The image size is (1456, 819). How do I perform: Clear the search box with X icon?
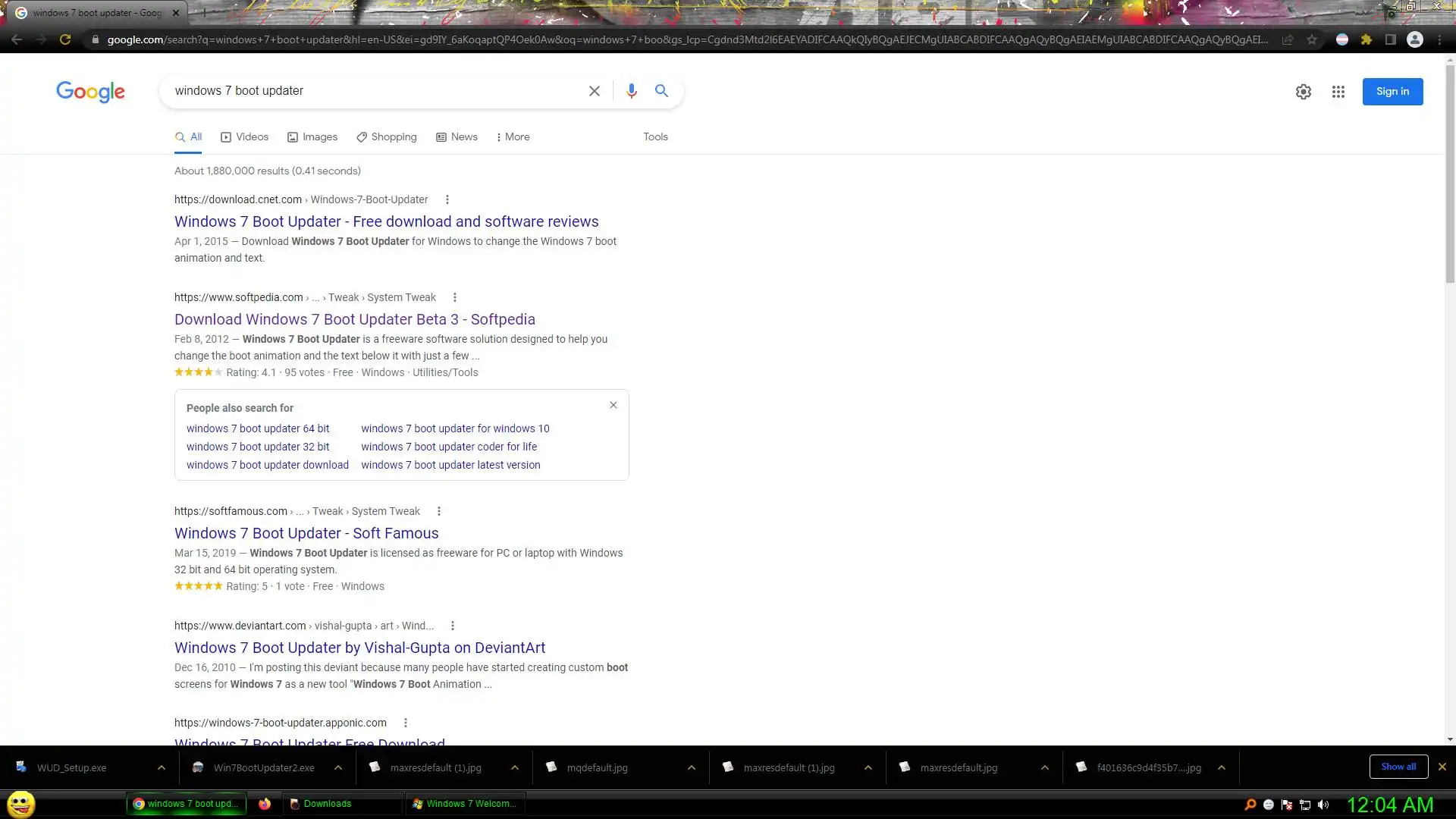(595, 91)
